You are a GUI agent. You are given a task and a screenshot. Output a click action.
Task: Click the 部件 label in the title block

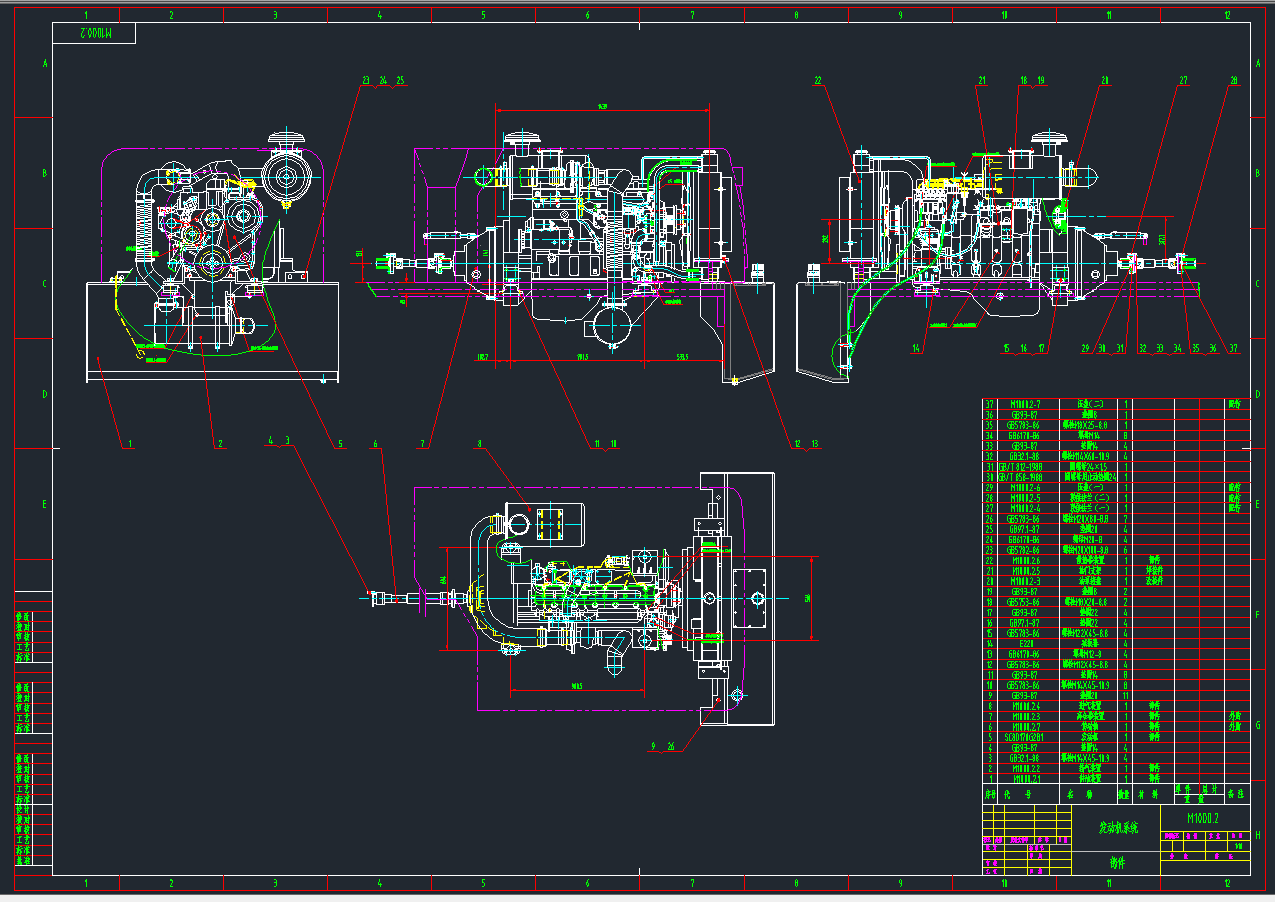(1116, 862)
